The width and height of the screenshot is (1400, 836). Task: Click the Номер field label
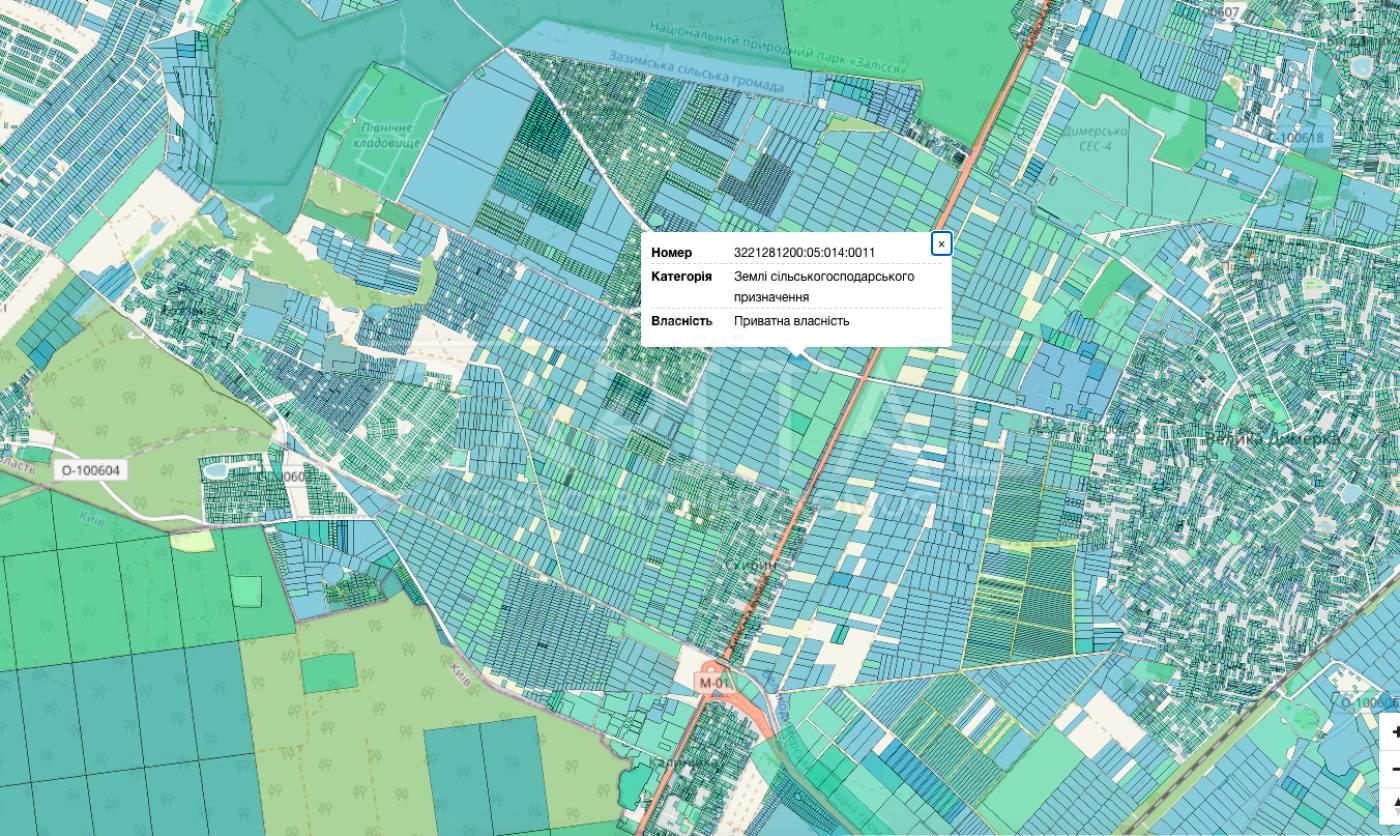point(671,252)
